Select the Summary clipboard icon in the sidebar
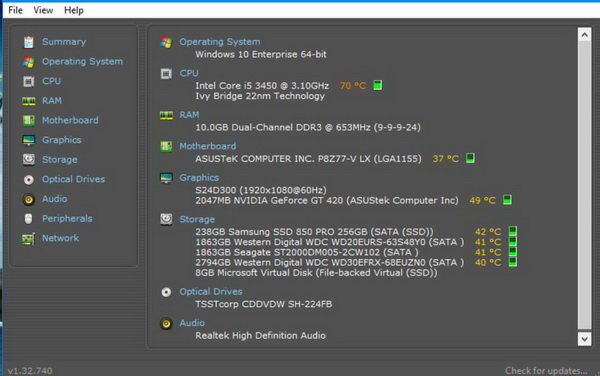600x376 pixels. point(29,42)
